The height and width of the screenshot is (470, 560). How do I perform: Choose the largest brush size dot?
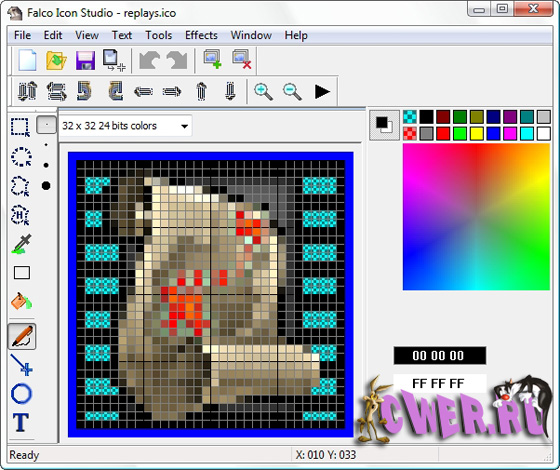pos(46,186)
